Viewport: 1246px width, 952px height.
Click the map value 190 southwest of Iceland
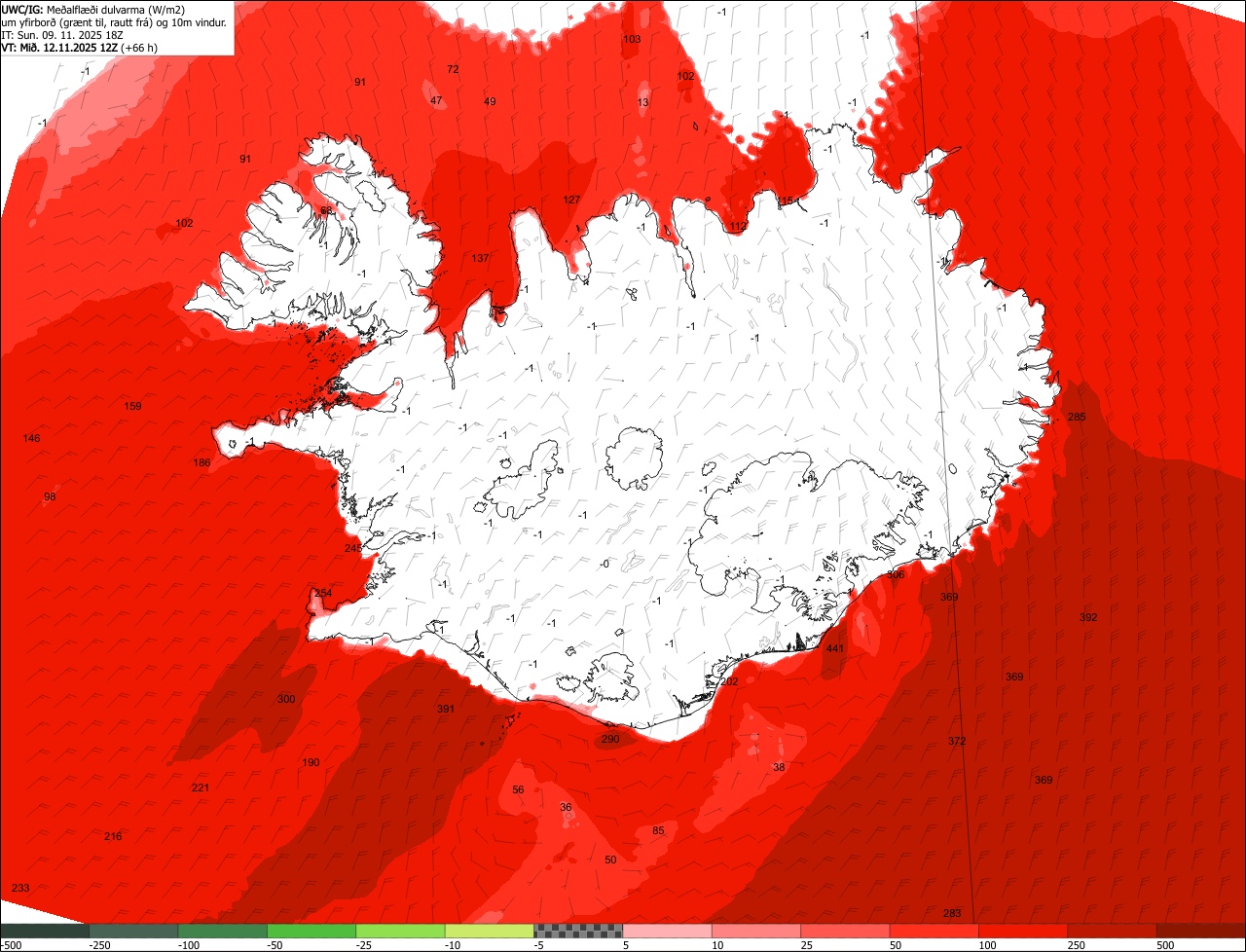pyautogui.click(x=311, y=762)
